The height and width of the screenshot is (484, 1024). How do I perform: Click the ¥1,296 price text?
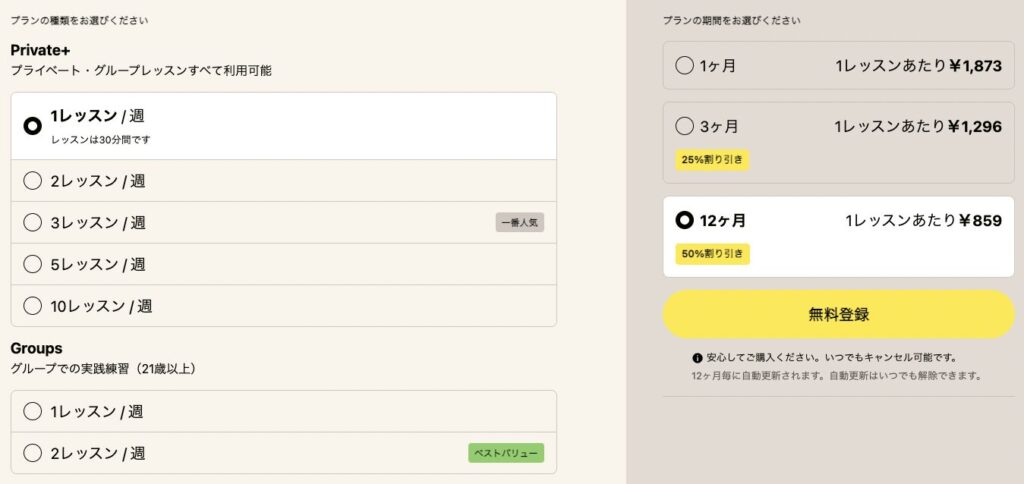coord(974,127)
